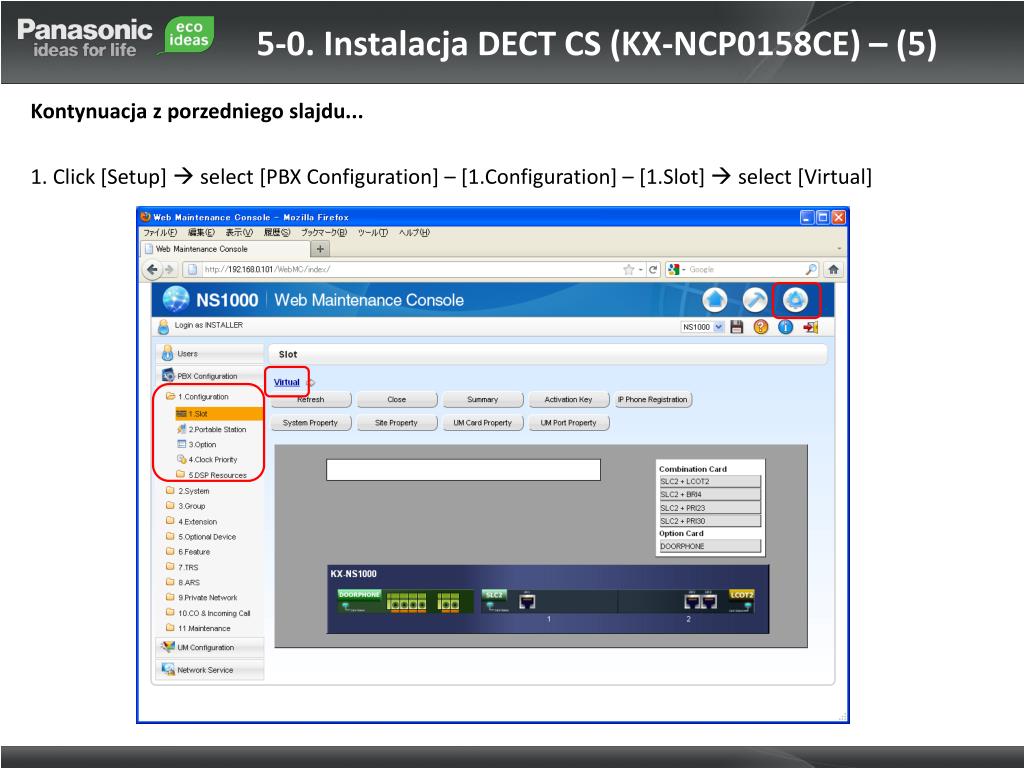Open the Firefox Edit menu

[x=201, y=232]
